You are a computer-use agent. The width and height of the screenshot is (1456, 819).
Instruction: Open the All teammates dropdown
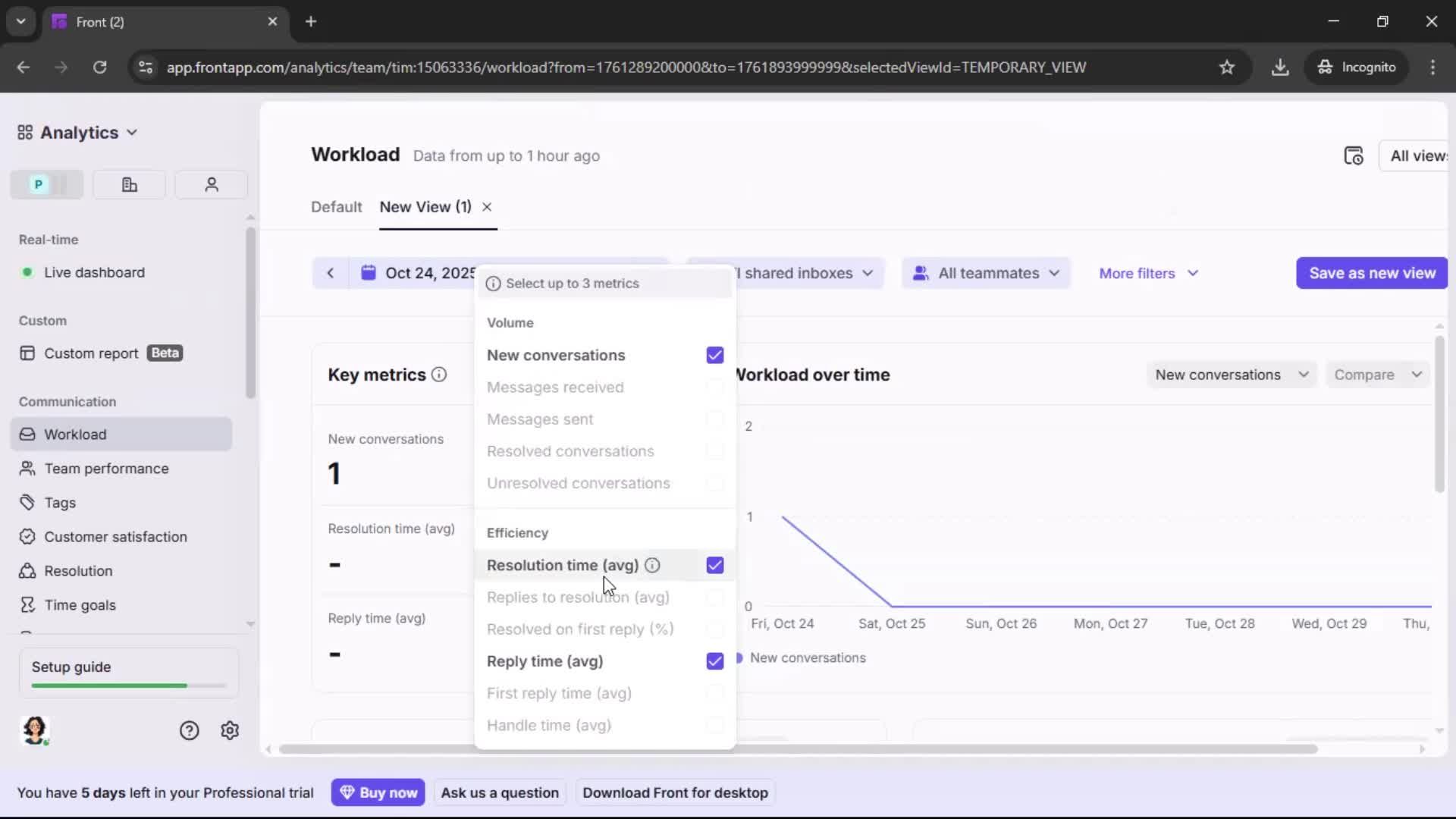click(986, 273)
